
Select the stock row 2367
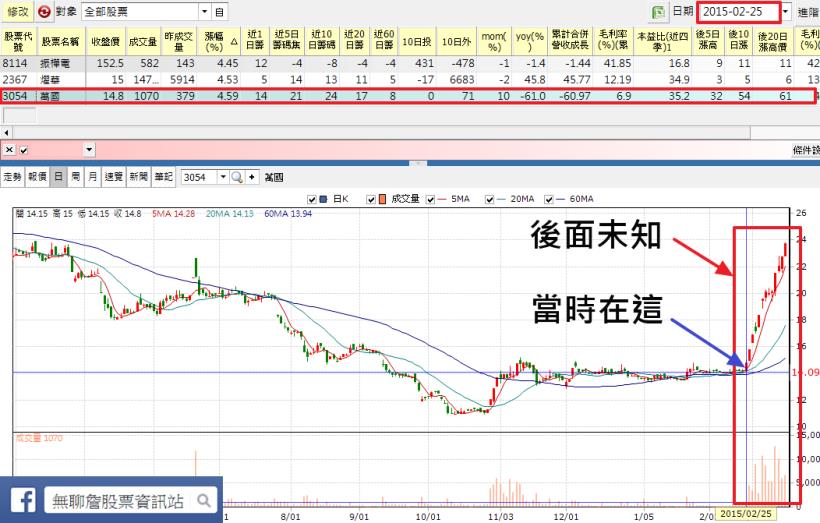[408, 79]
